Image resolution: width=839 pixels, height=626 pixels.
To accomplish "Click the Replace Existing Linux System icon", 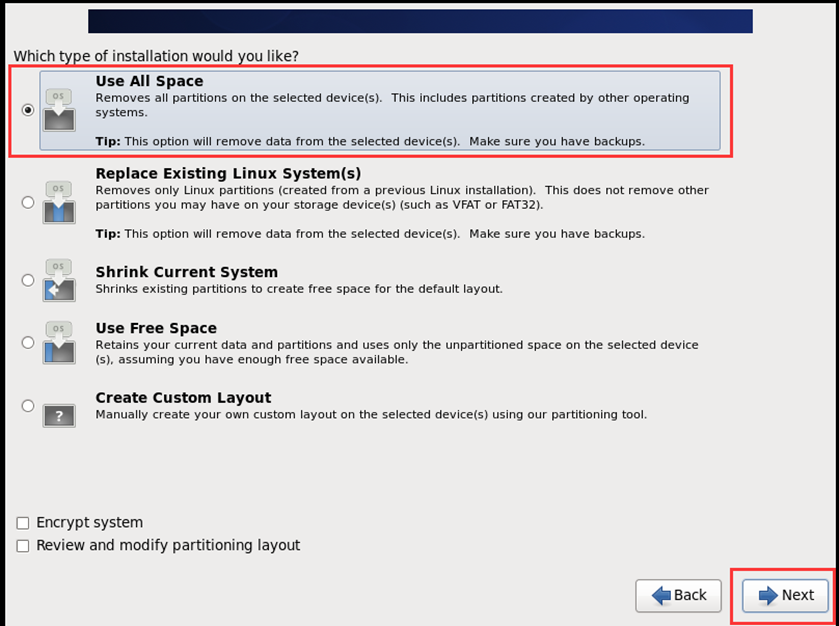I will tap(59, 202).
